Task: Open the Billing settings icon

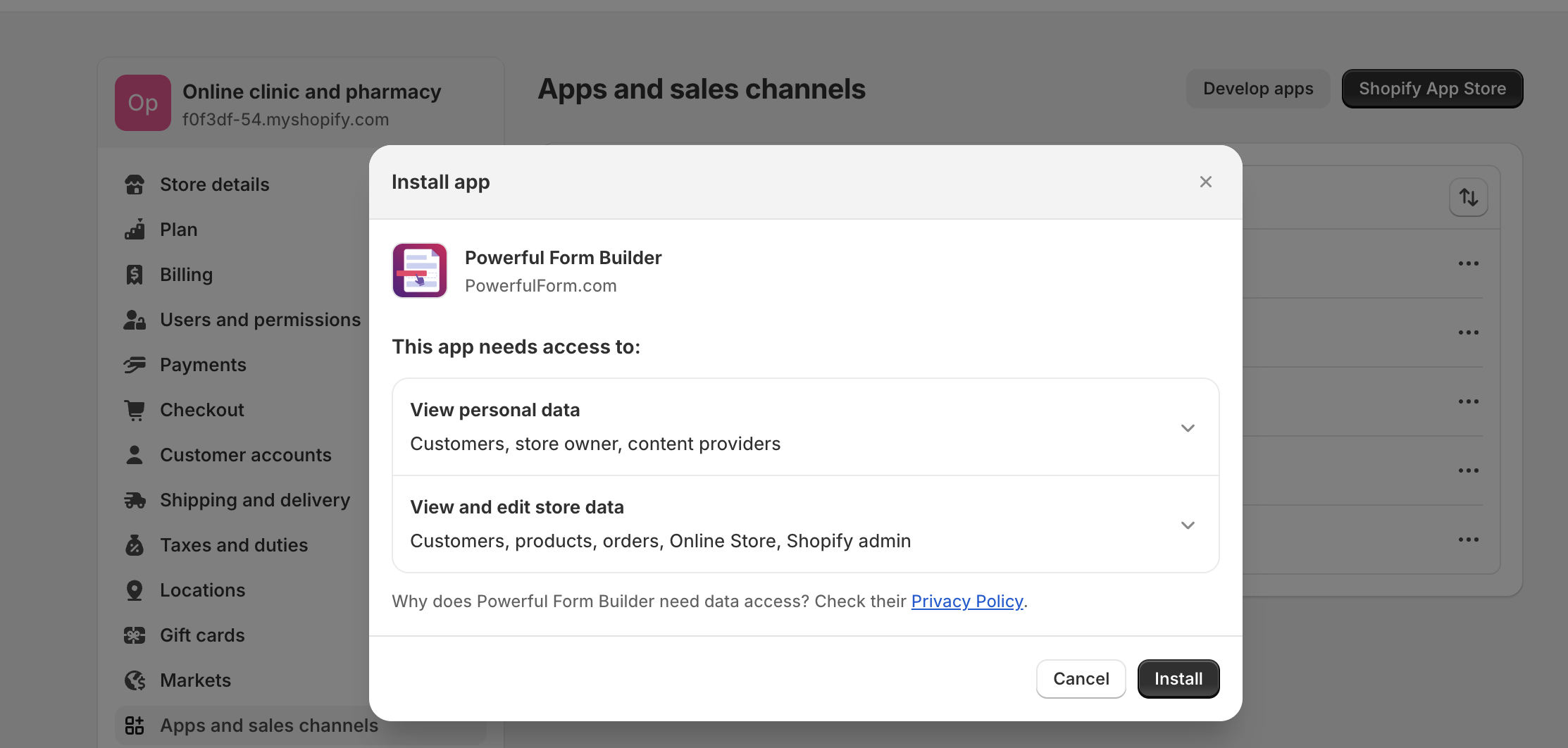Action: click(135, 274)
